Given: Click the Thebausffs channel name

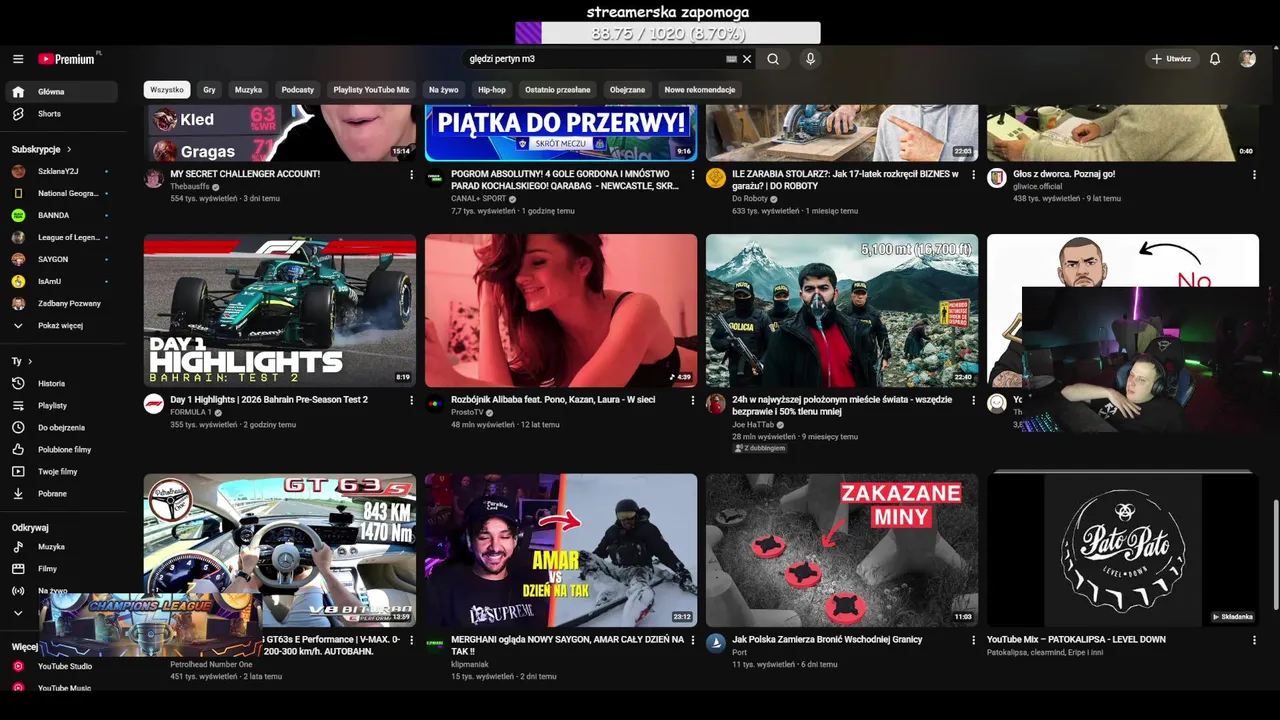Looking at the screenshot, I should pyautogui.click(x=190, y=186).
